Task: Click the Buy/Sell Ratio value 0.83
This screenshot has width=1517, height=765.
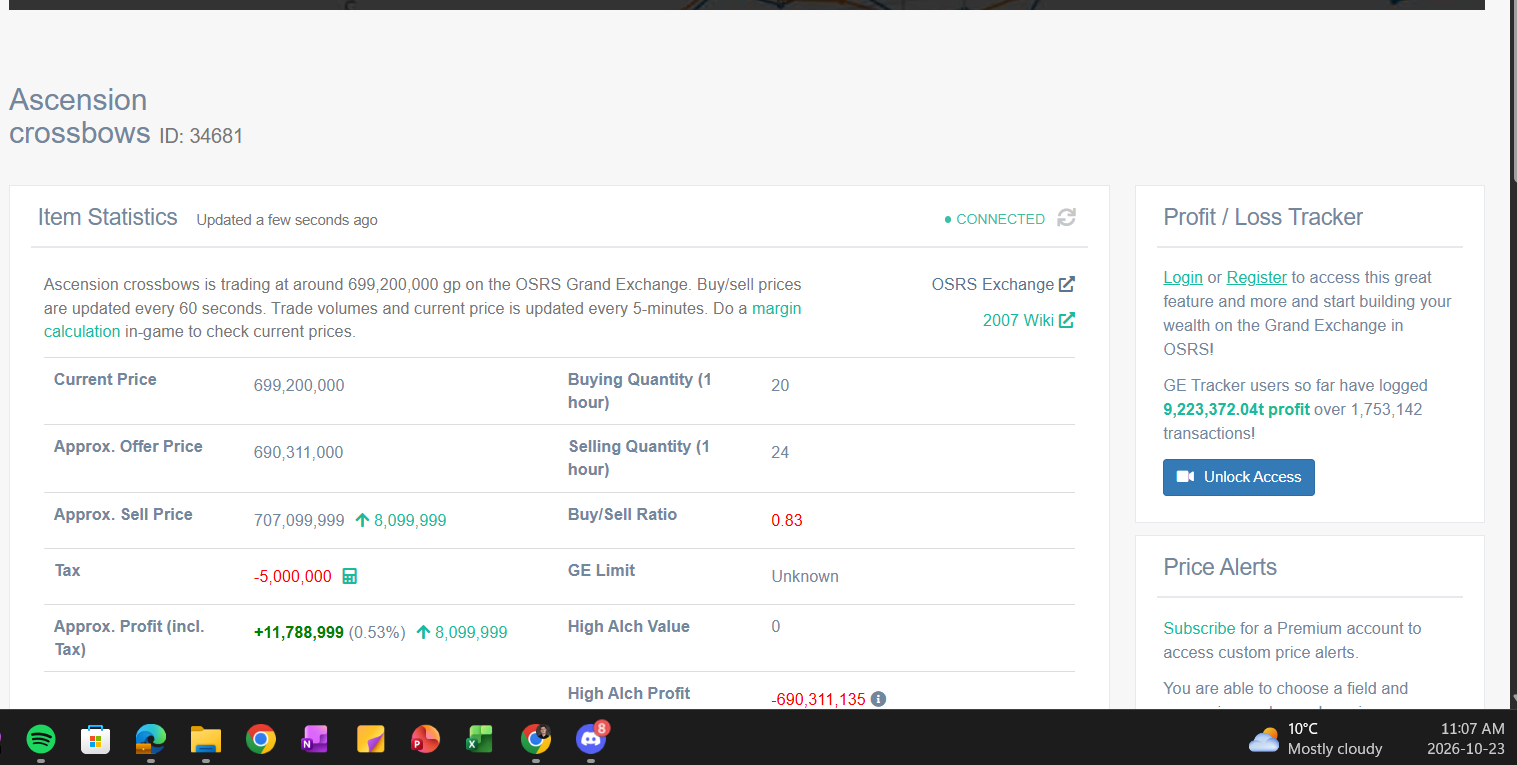Action: click(787, 520)
